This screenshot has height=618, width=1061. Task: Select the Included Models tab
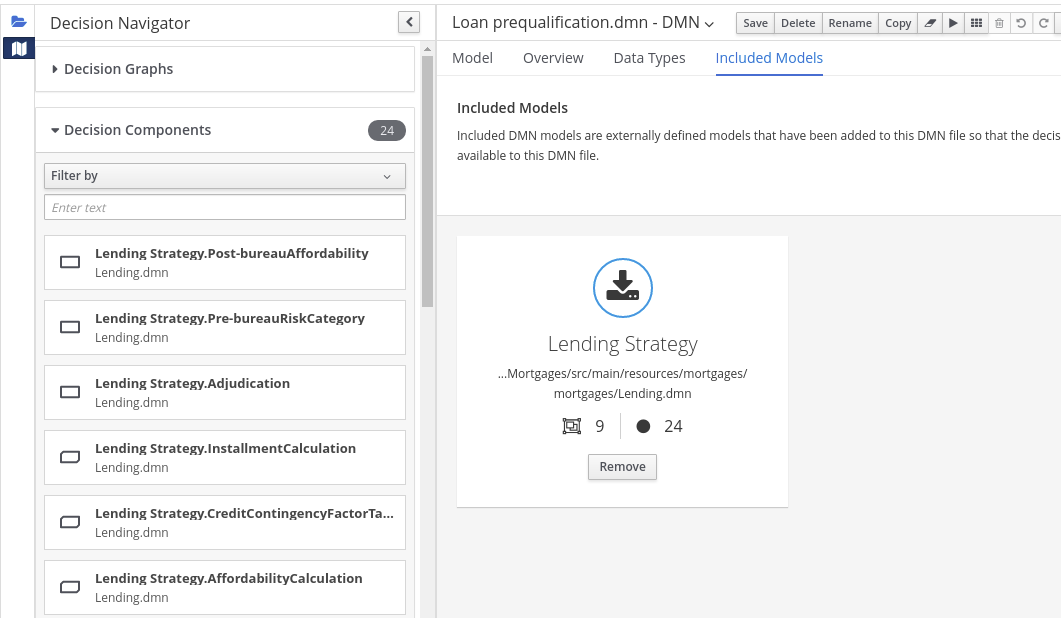coord(769,58)
